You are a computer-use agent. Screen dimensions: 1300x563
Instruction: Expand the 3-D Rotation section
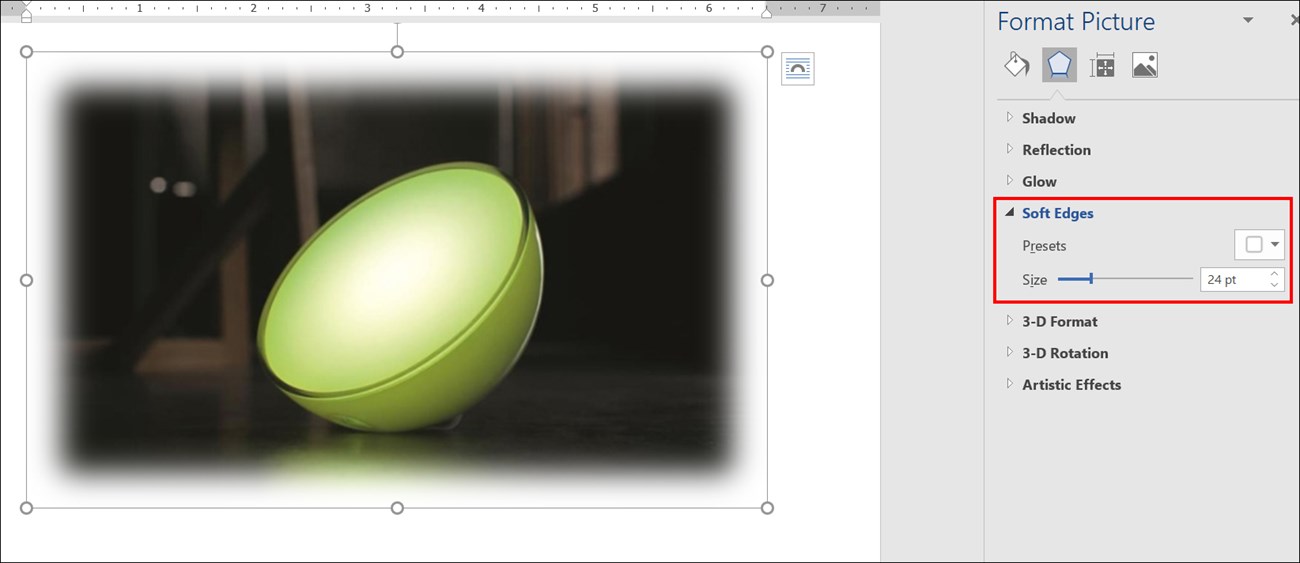[1064, 353]
